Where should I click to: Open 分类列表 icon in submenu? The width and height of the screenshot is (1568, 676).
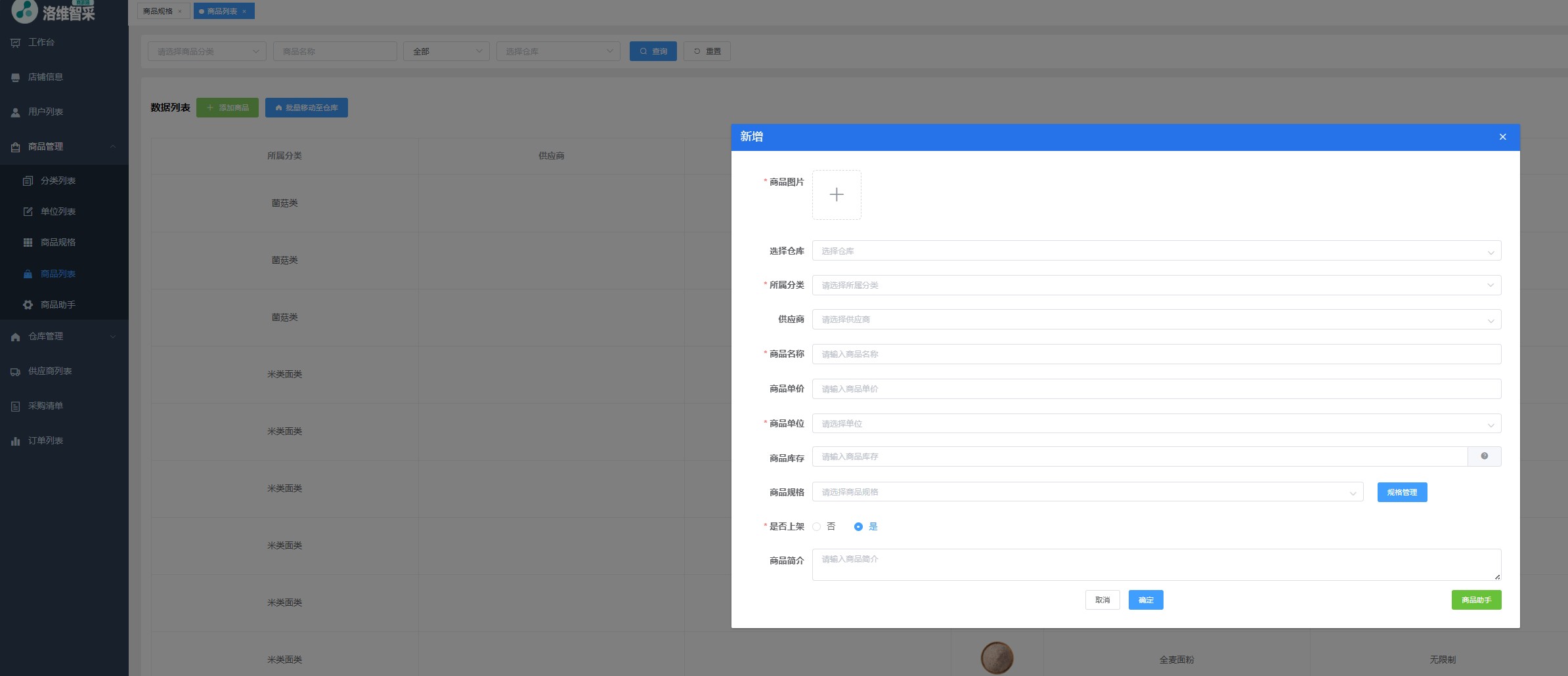(x=28, y=180)
